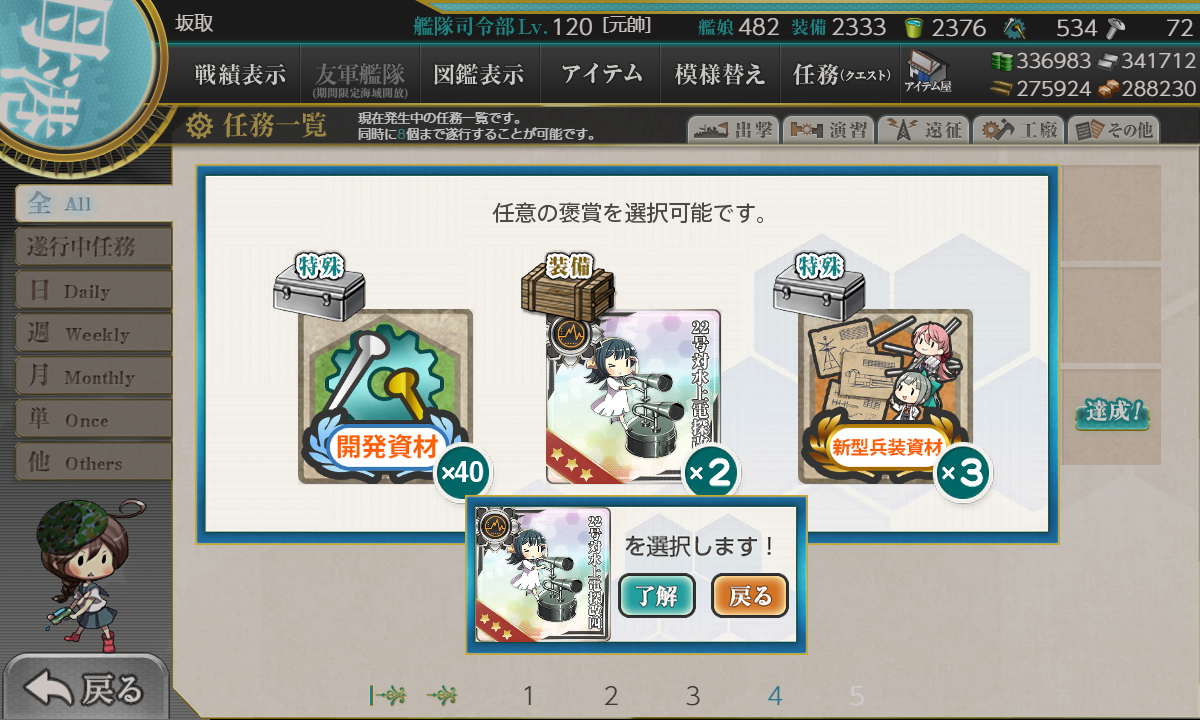The height and width of the screenshot is (720, 1200).
Task: Jump to first page arrow icon
Action: pos(388,695)
